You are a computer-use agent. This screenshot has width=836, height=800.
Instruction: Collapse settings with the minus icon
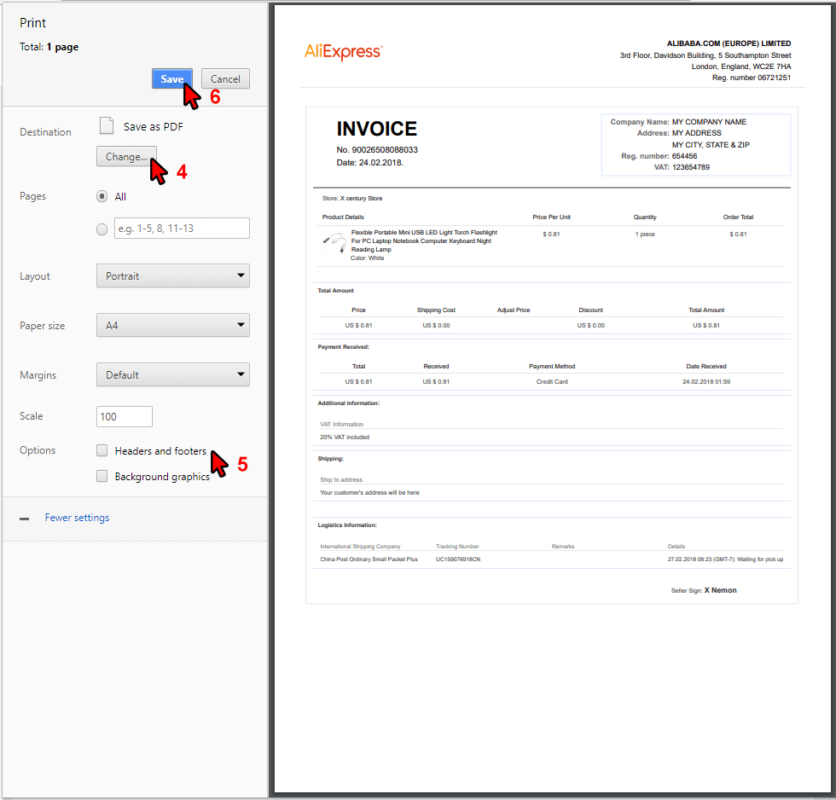point(25,518)
